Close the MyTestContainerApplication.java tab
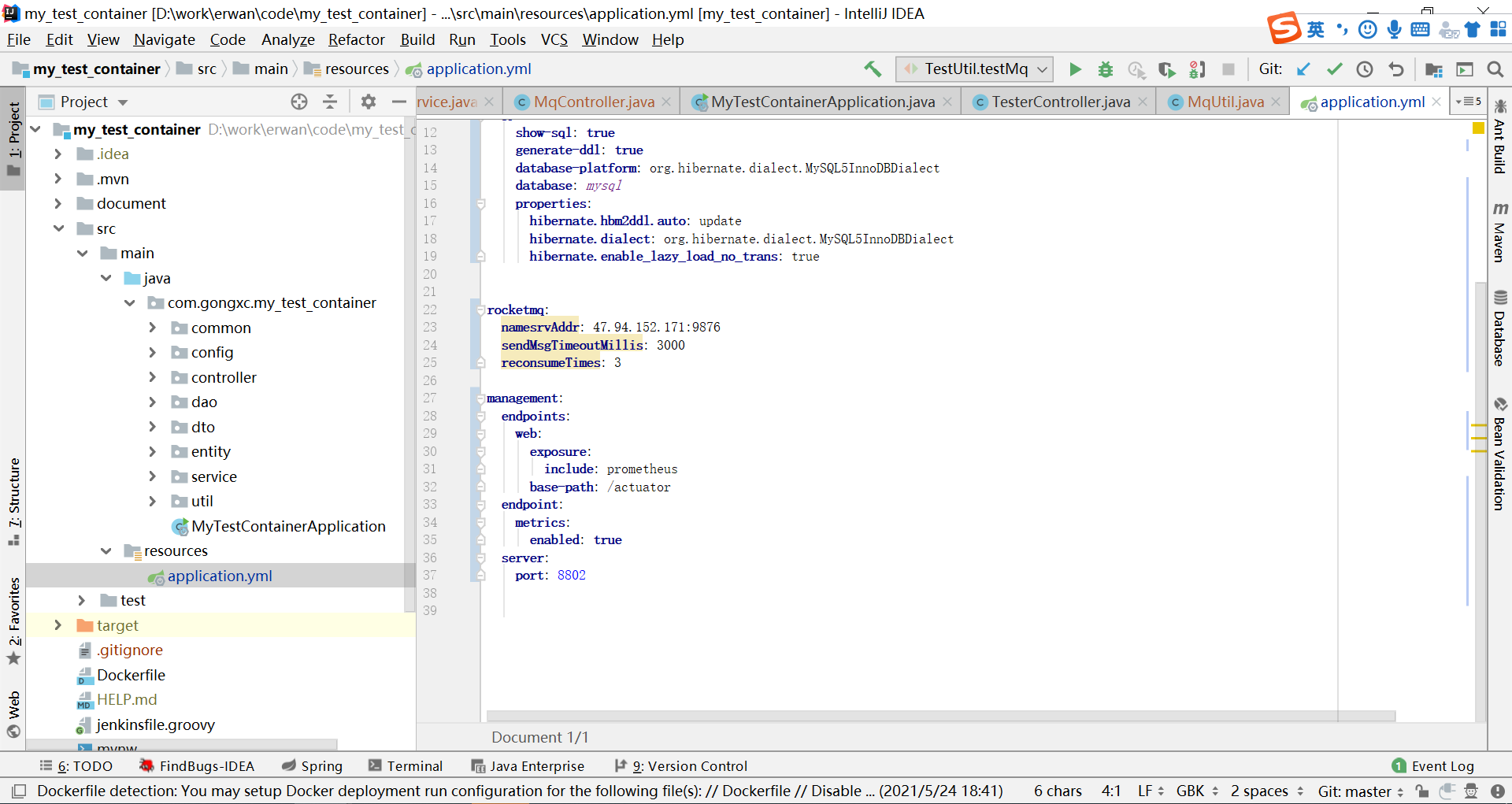Viewport: 1512px width, 804px height. pyautogui.click(x=947, y=102)
